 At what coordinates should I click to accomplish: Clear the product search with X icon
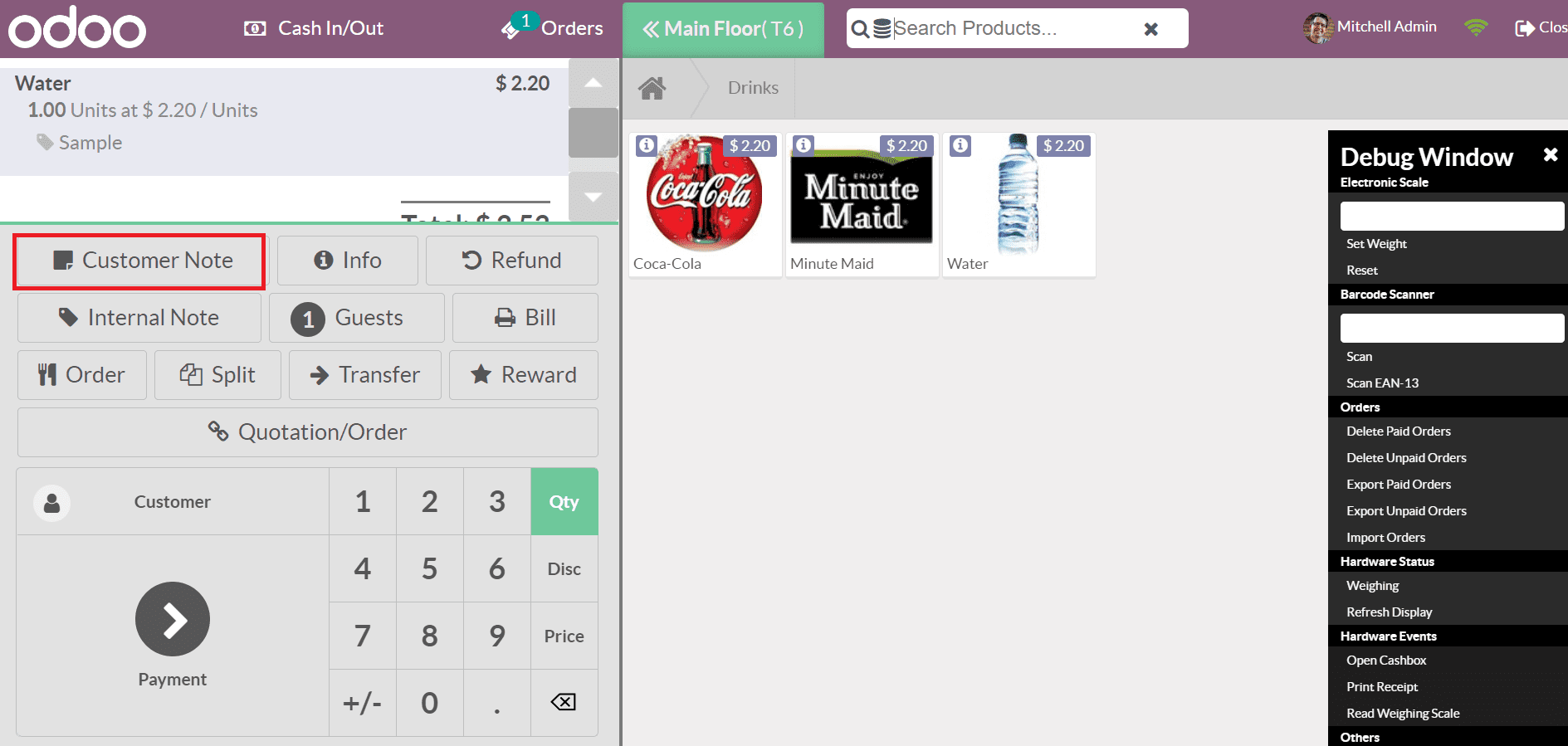point(1150,29)
